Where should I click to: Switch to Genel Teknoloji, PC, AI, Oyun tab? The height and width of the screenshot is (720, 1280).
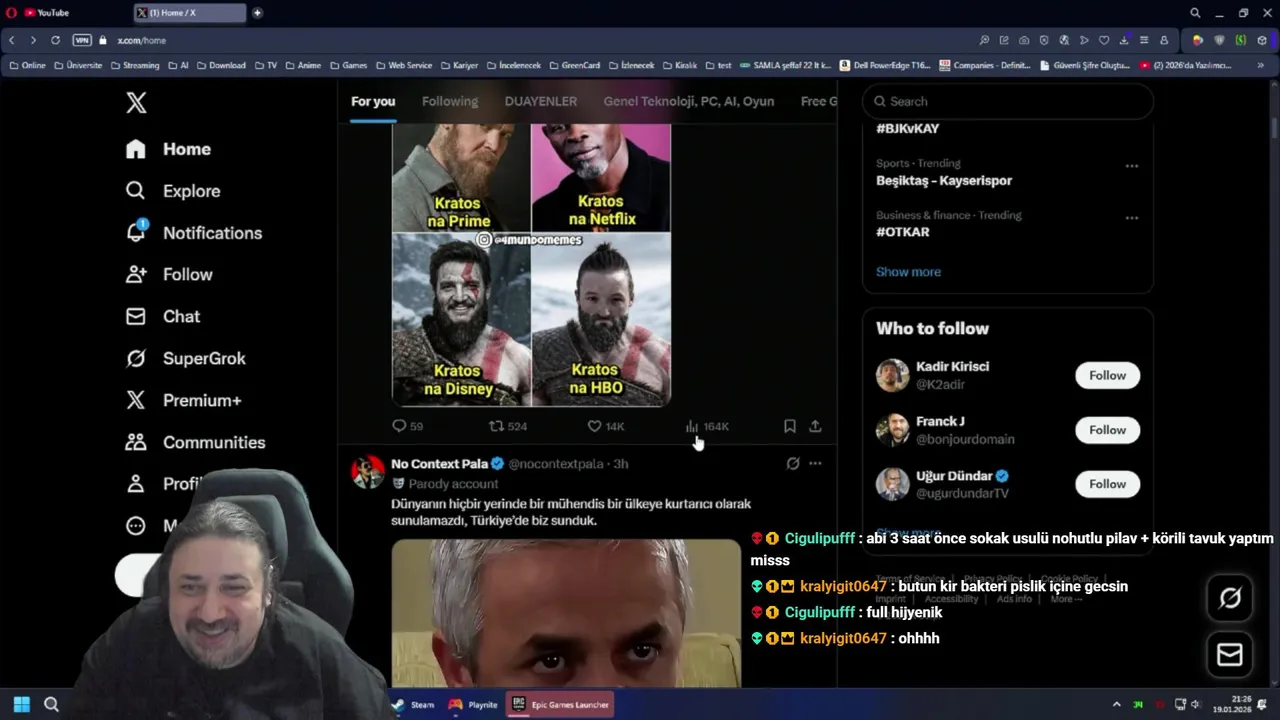689,101
